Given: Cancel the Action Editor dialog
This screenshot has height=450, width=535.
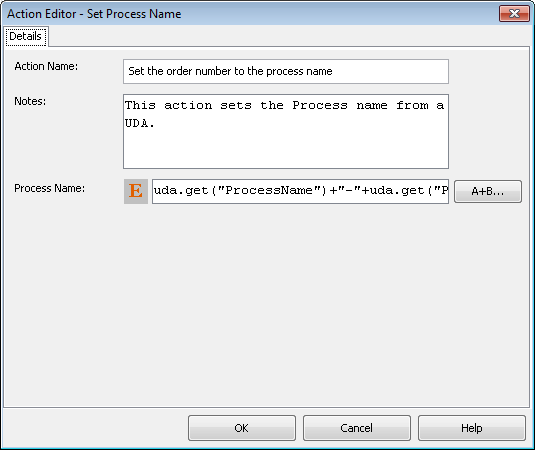Looking at the screenshot, I should click(357, 428).
